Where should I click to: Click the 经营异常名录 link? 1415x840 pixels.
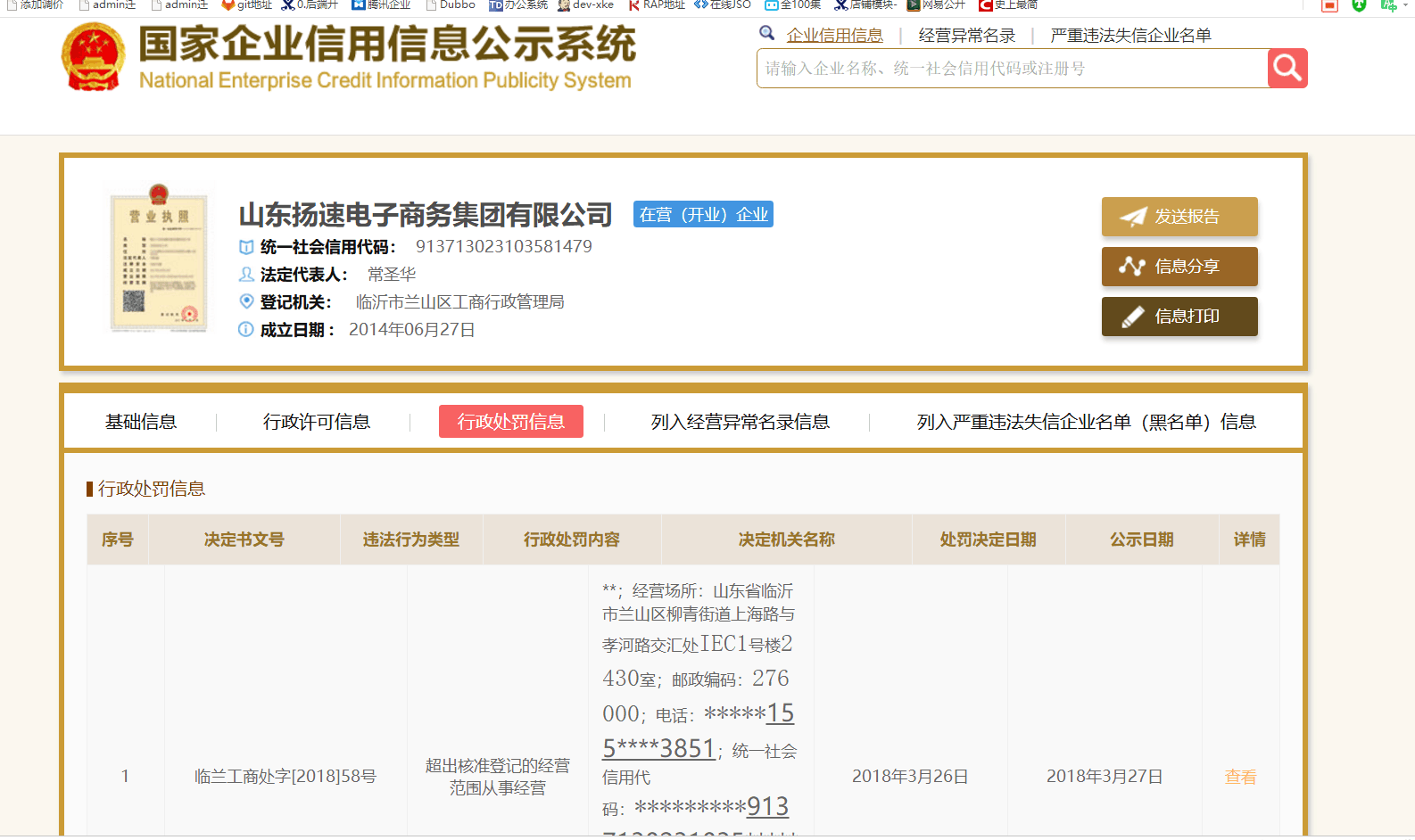pos(966,36)
